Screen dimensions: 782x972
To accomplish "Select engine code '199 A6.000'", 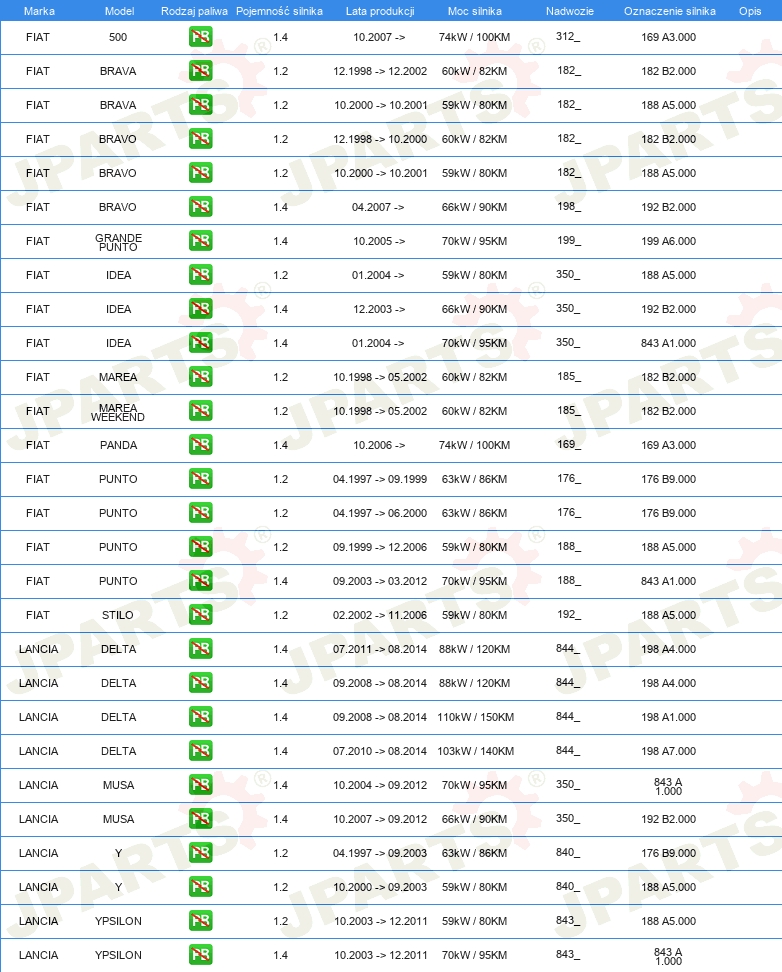I will pos(668,241).
